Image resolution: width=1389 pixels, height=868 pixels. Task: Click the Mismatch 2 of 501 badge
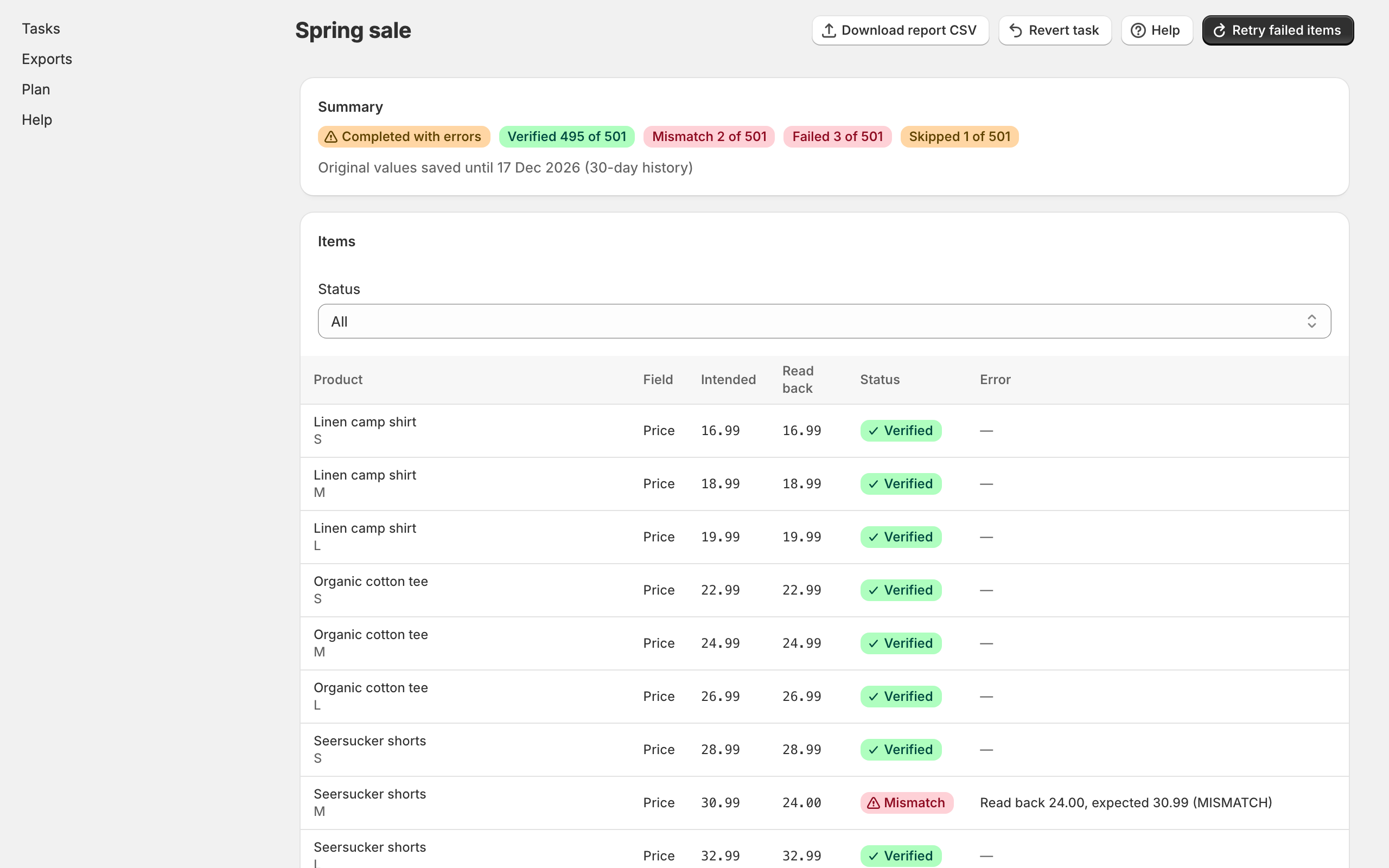pyautogui.click(x=709, y=137)
